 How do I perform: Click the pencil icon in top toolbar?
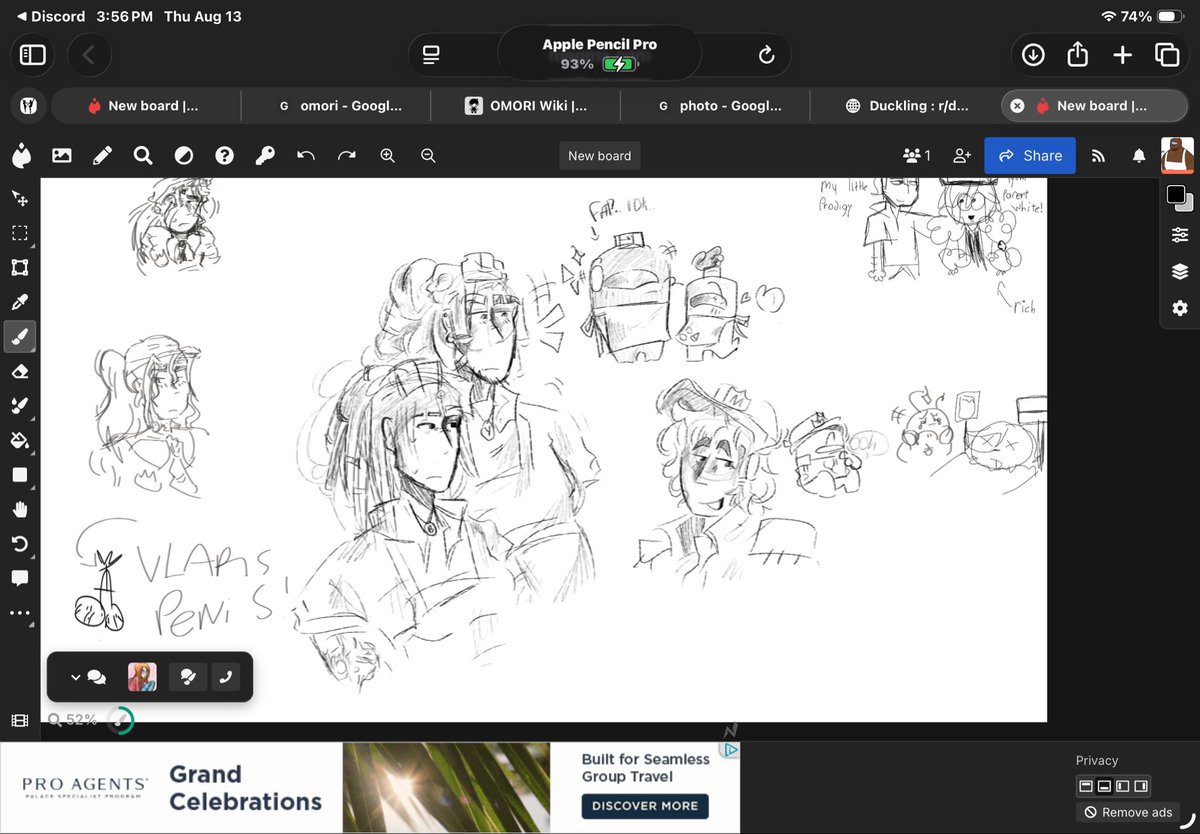coord(102,155)
